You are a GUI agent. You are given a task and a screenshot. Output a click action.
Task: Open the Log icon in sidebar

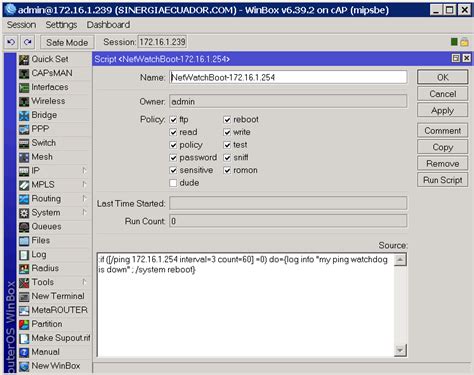click(24, 255)
